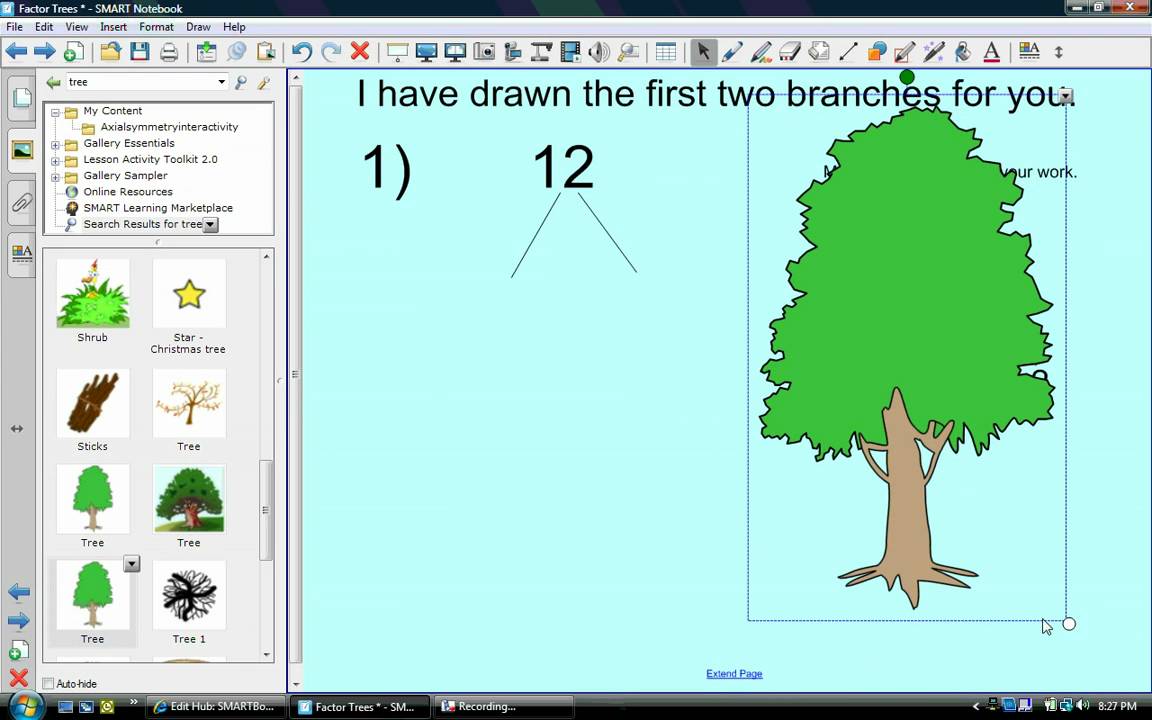Open the screen capture camera tool
1152x720 pixels.
point(484,51)
